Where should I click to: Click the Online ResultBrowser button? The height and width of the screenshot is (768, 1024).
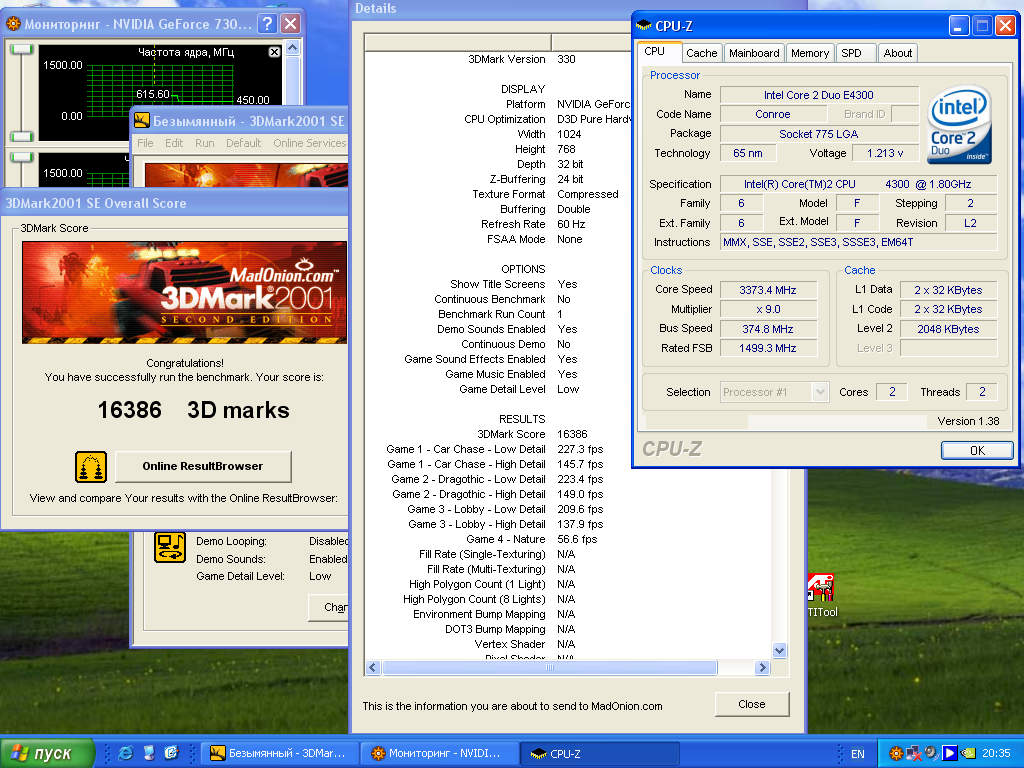[x=202, y=466]
